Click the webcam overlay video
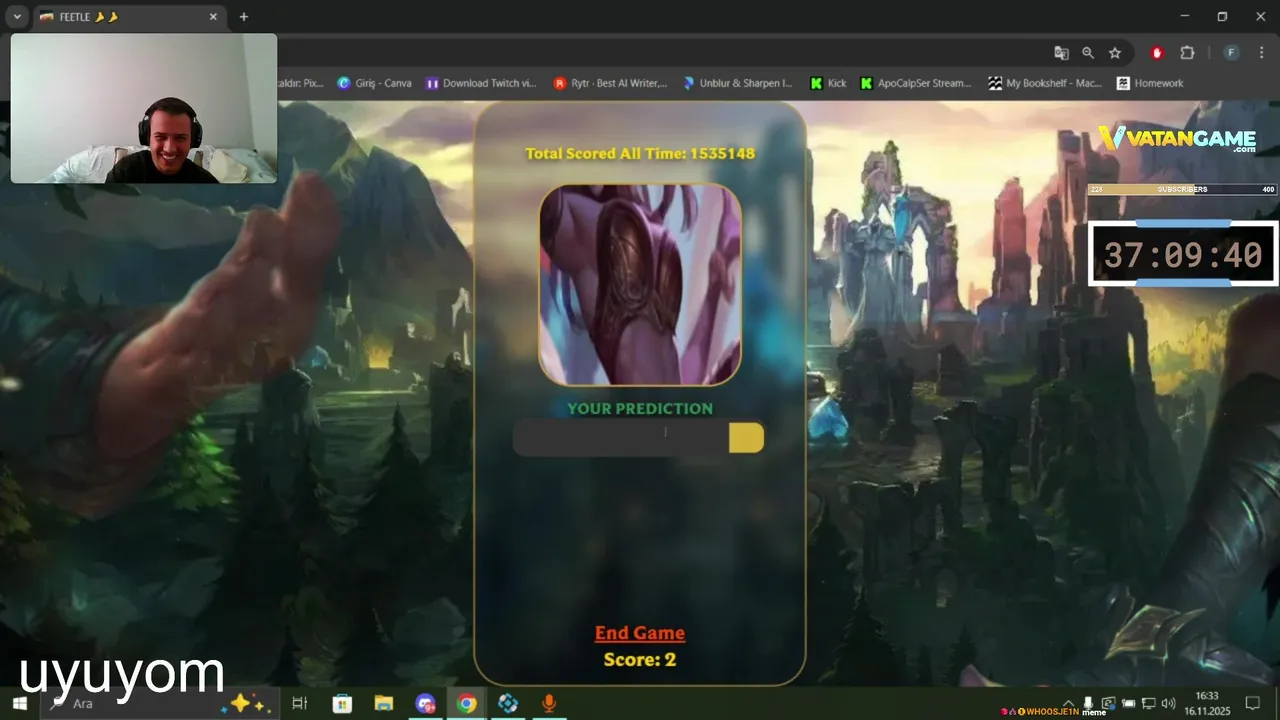This screenshot has width=1280, height=720. tap(144, 108)
